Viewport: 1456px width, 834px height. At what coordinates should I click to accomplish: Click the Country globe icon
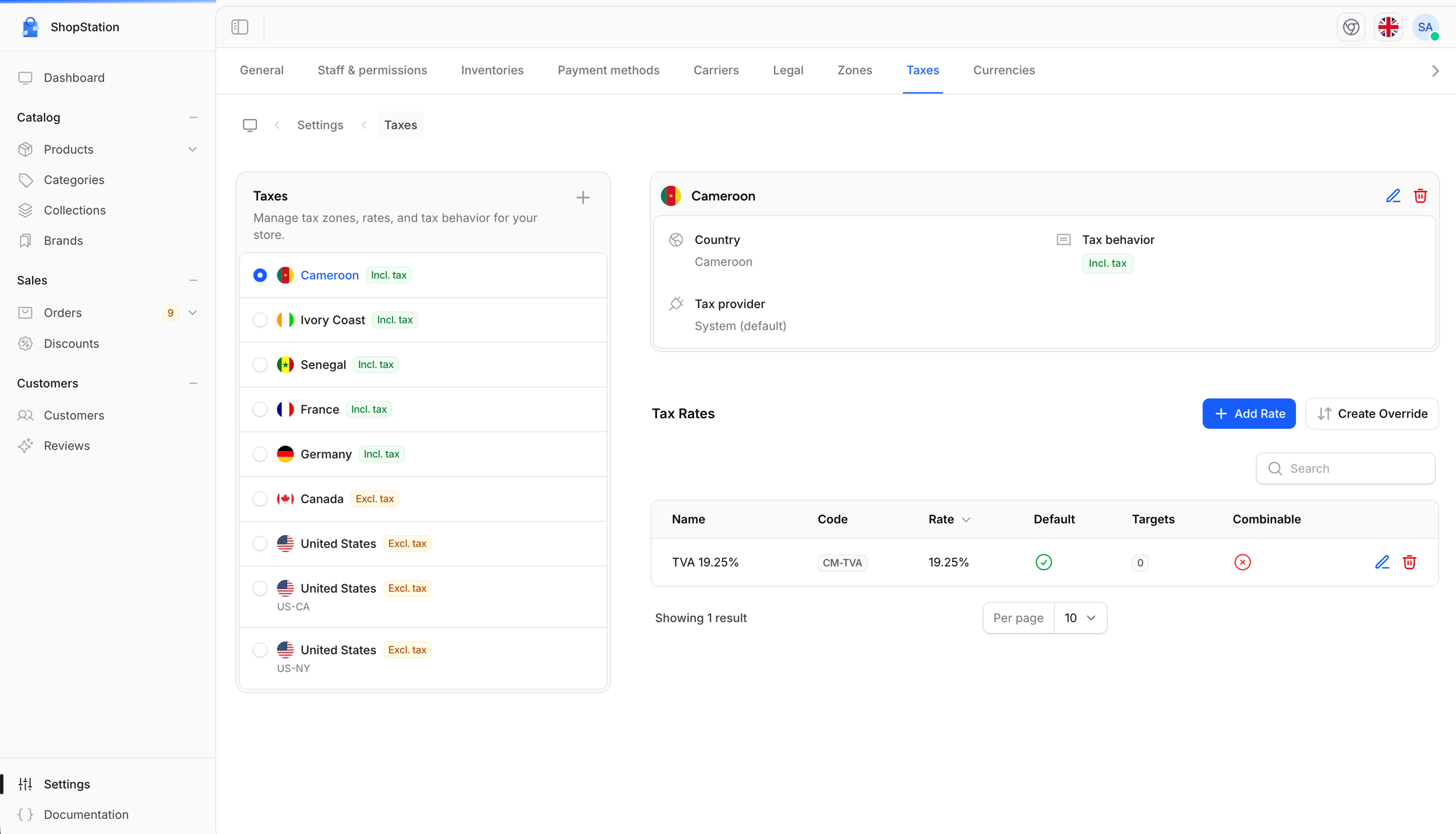coord(676,240)
